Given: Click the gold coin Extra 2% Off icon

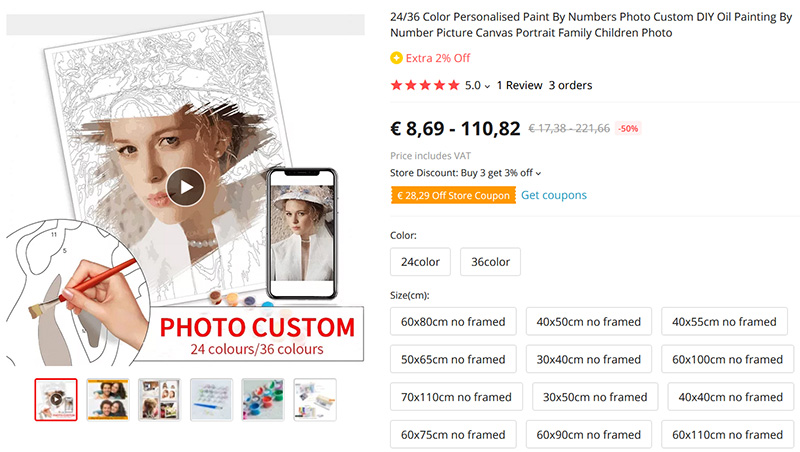Looking at the screenshot, I should click(397, 58).
